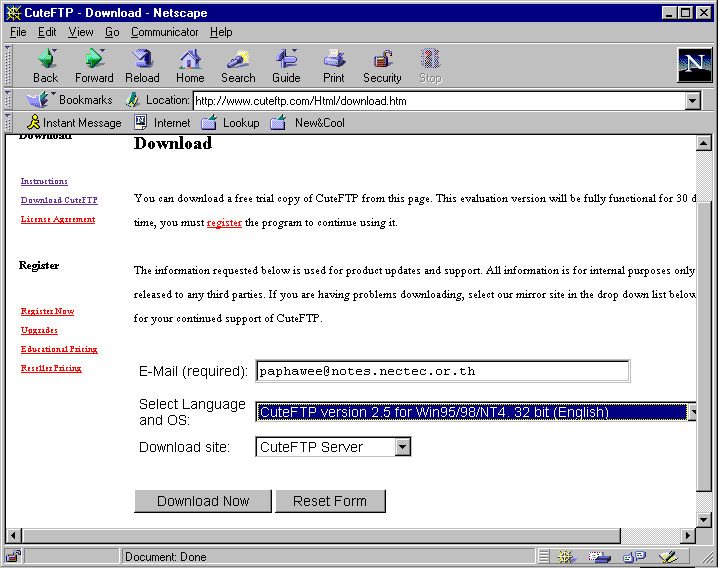The image size is (718, 568).
Task: Open the Communicator menu
Action: pos(164,32)
